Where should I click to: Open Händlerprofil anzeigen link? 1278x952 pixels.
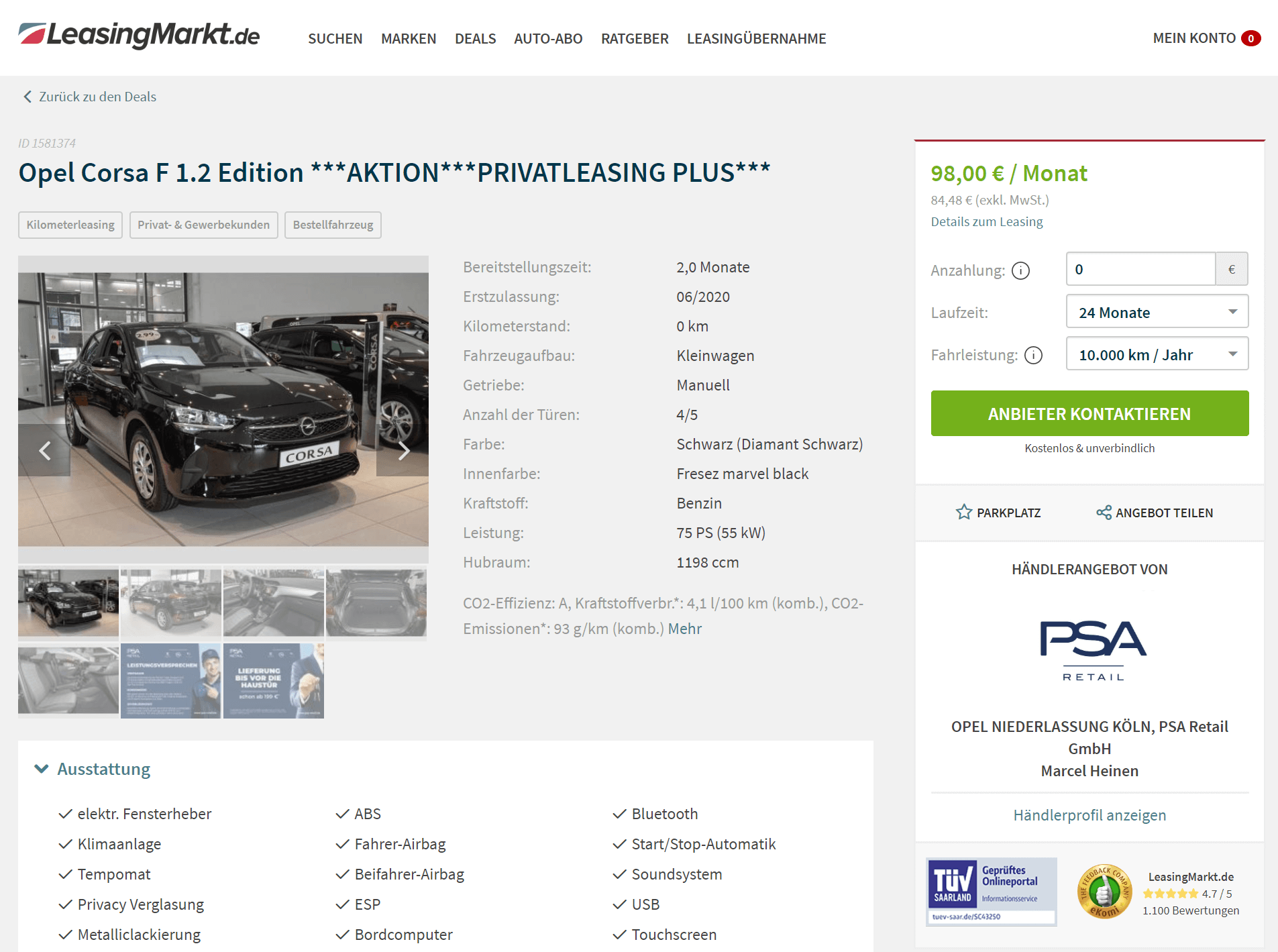click(1089, 815)
